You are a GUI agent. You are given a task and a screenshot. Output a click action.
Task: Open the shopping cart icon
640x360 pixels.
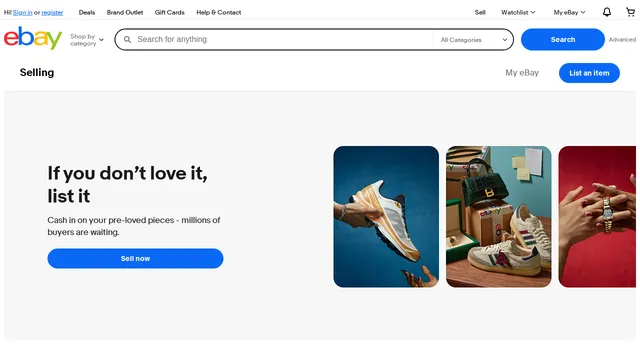630,12
